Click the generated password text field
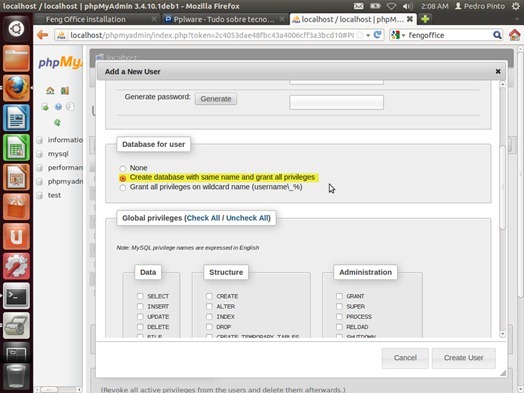This screenshot has width=524, height=393. (x=337, y=102)
